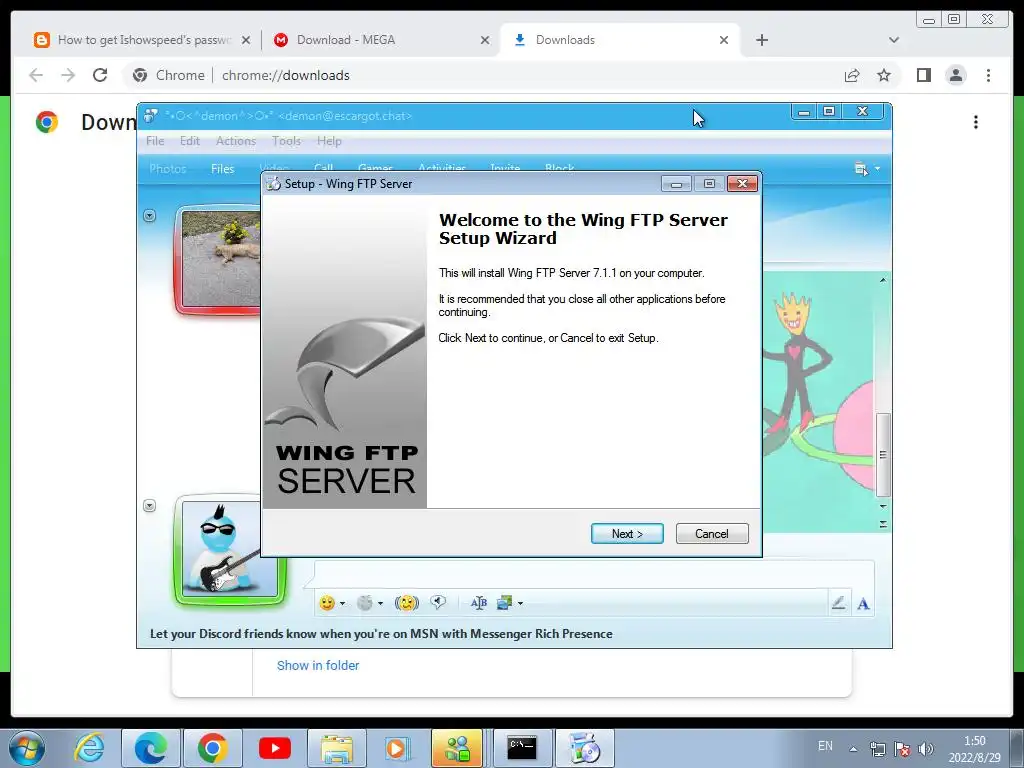Click the Action Center flag tray icon
This screenshot has width=1024, height=768.
coord(902,748)
